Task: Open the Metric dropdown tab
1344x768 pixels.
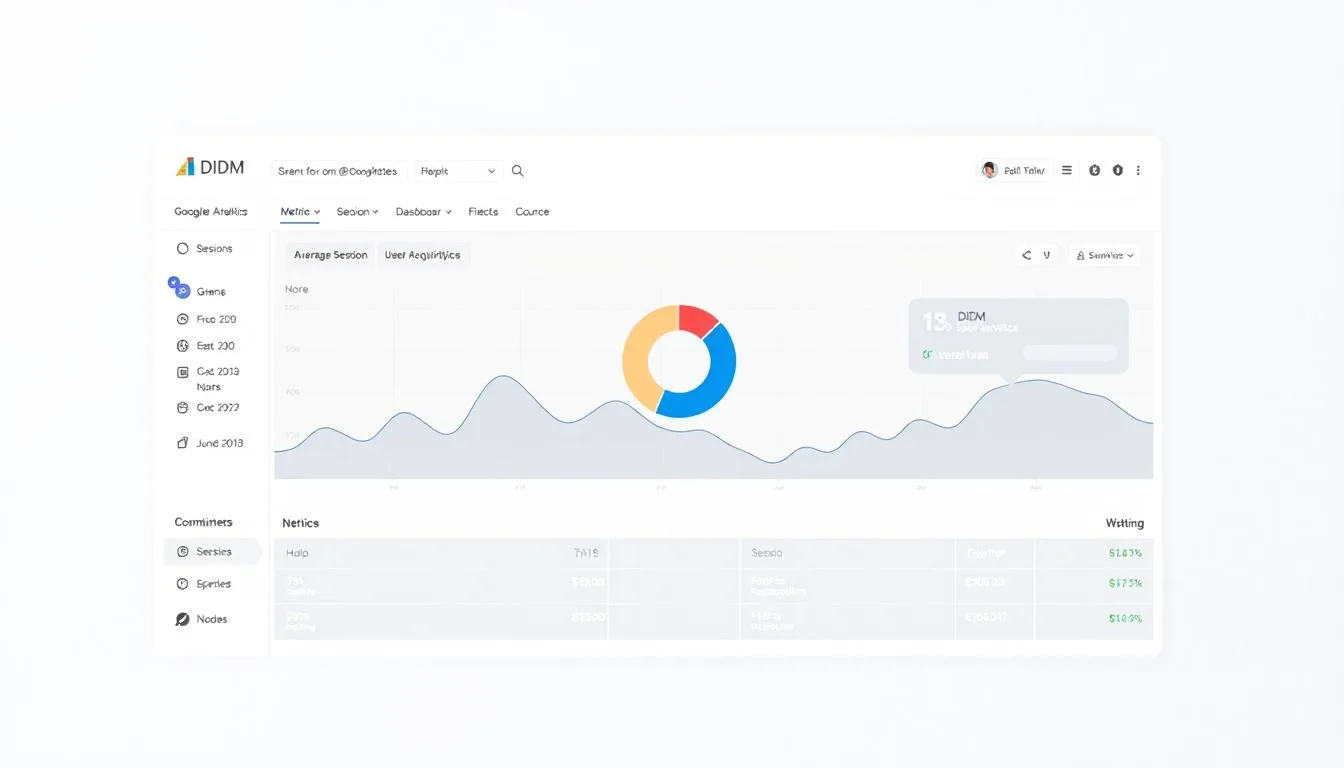Action: coord(300,212)
